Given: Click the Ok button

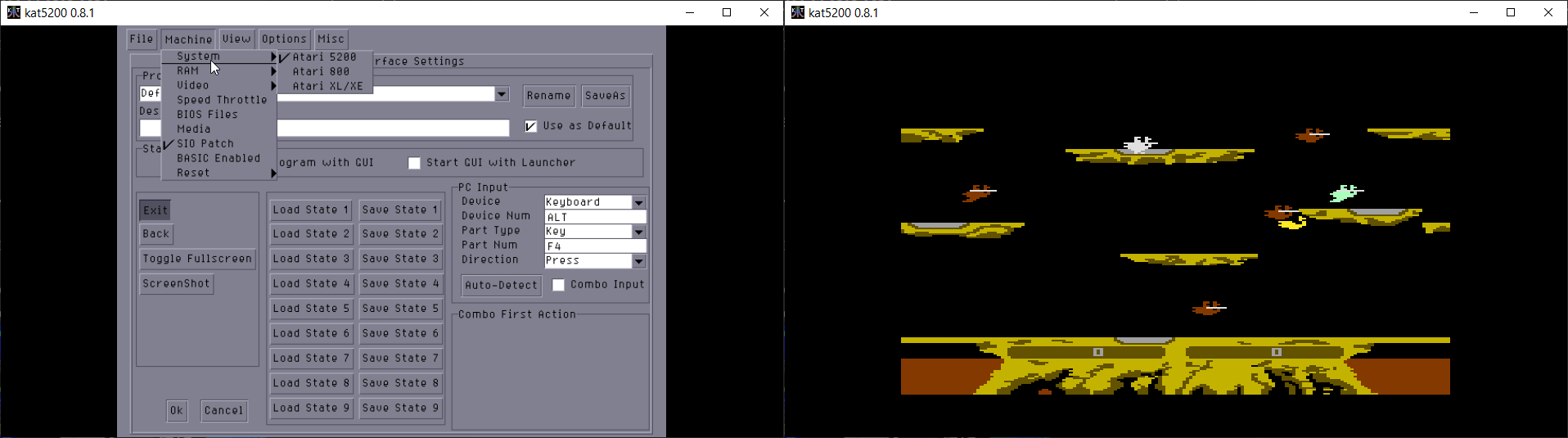Looking at the screenshot, I should click(177, 411).
